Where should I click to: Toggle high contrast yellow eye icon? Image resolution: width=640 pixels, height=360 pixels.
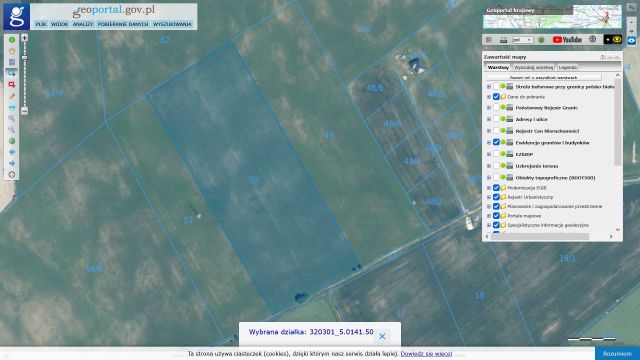tap(617, 40)
